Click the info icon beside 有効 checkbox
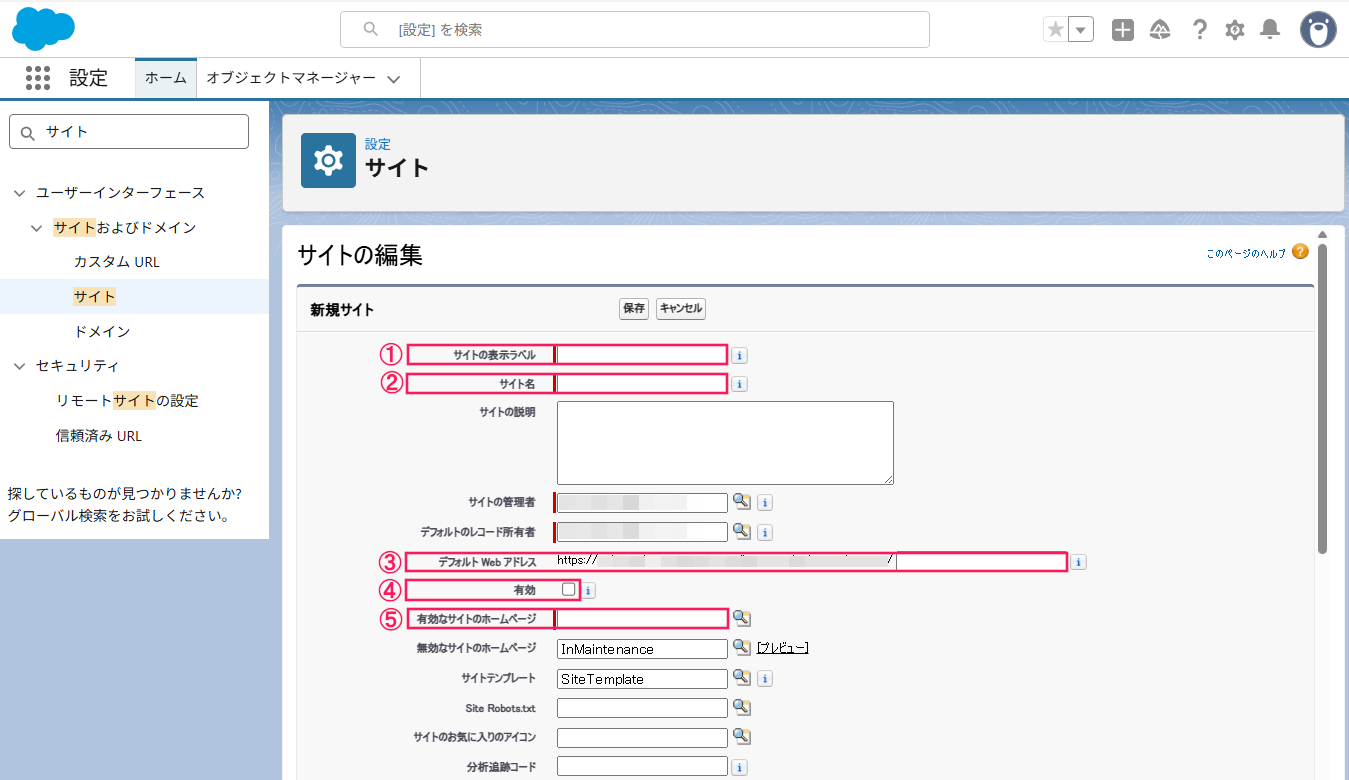Viewport: 1349px width, 780px height. [588, 591]
